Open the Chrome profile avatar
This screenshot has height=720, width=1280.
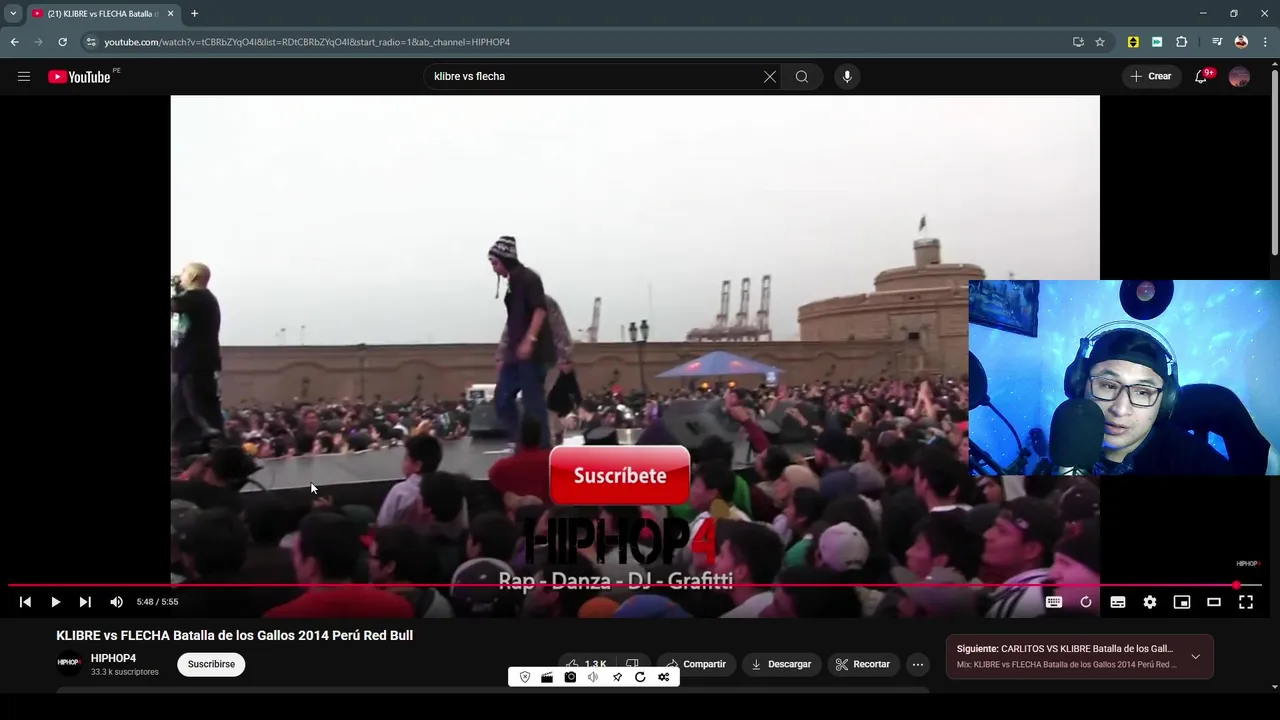(1241, 42)
